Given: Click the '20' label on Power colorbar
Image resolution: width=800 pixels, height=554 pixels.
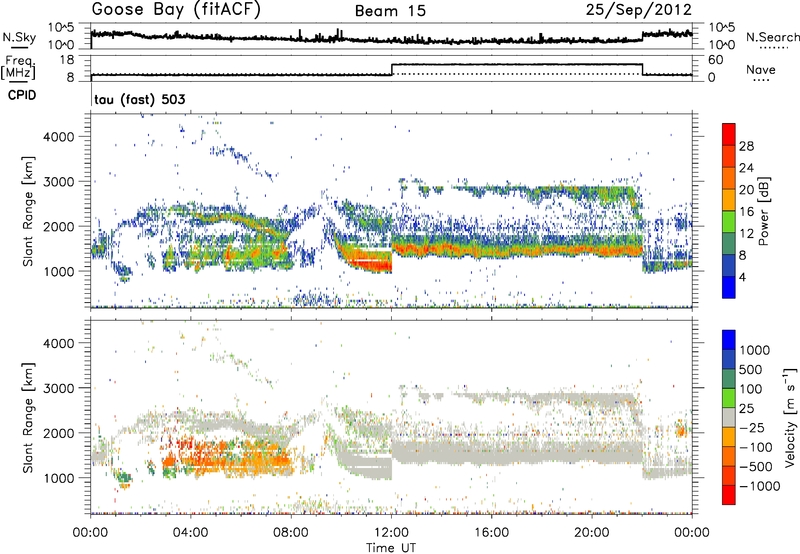Looking at the screenshot, I should [x=746, y=190].
